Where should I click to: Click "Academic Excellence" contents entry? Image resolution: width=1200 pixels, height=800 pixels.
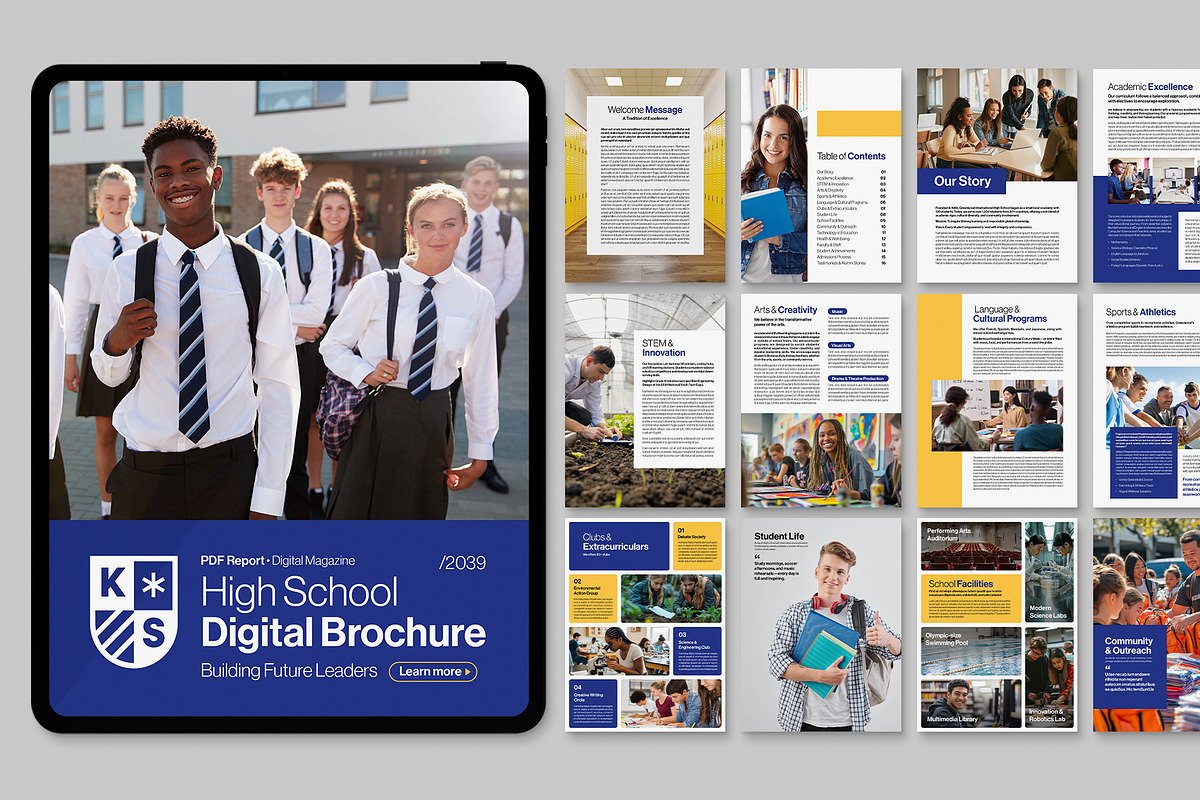click(835, 178)
